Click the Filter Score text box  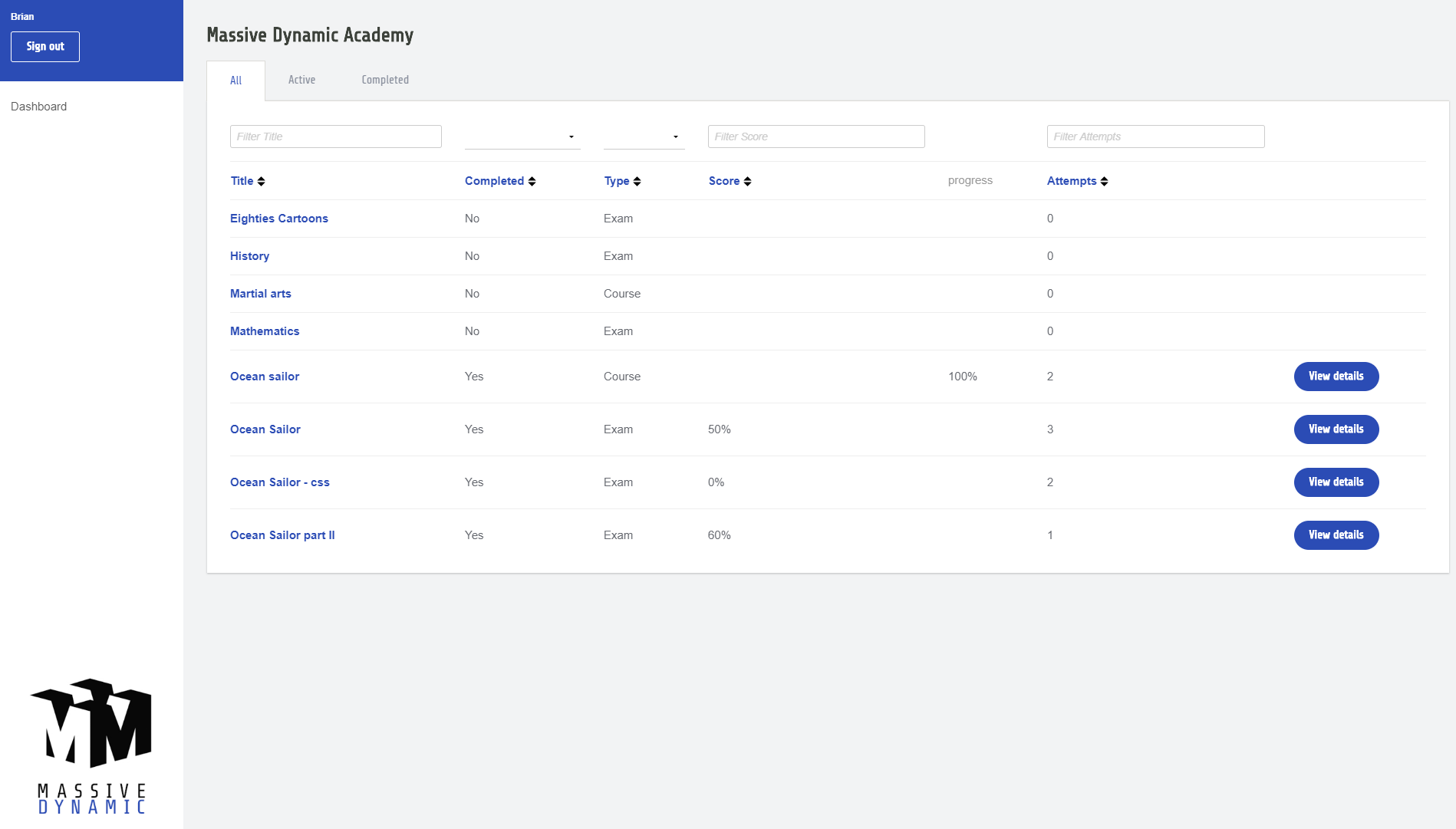[815, 137]
